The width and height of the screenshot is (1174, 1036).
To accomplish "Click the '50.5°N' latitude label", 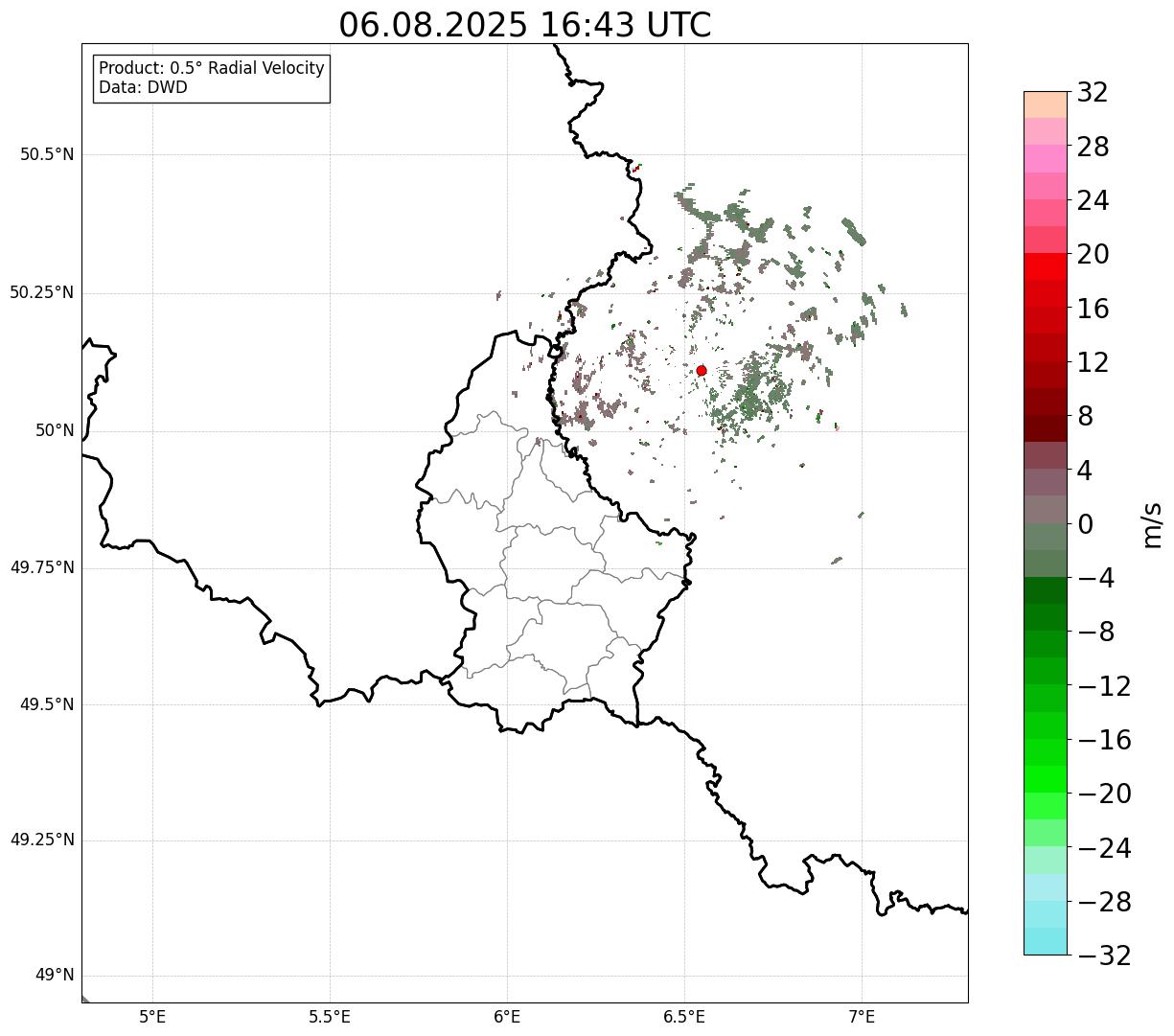I will click(46, 154).
